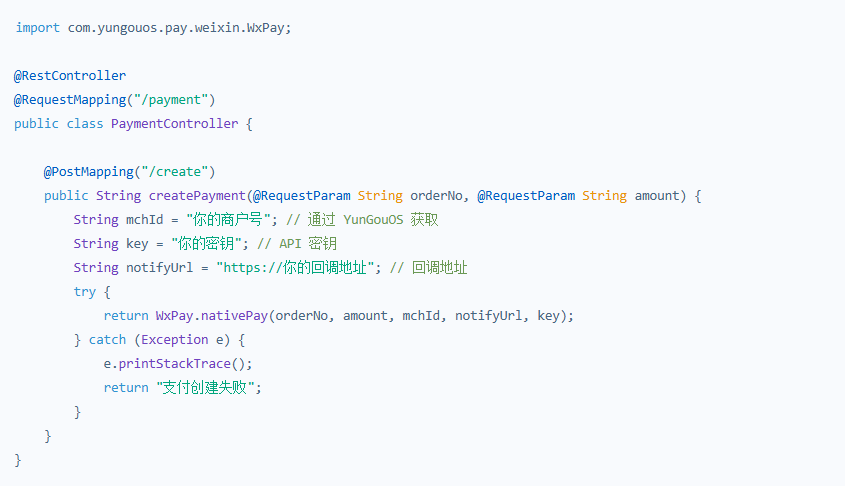Select the "/create" string literal
Screen dimensions: 845x489
point(175,172)
